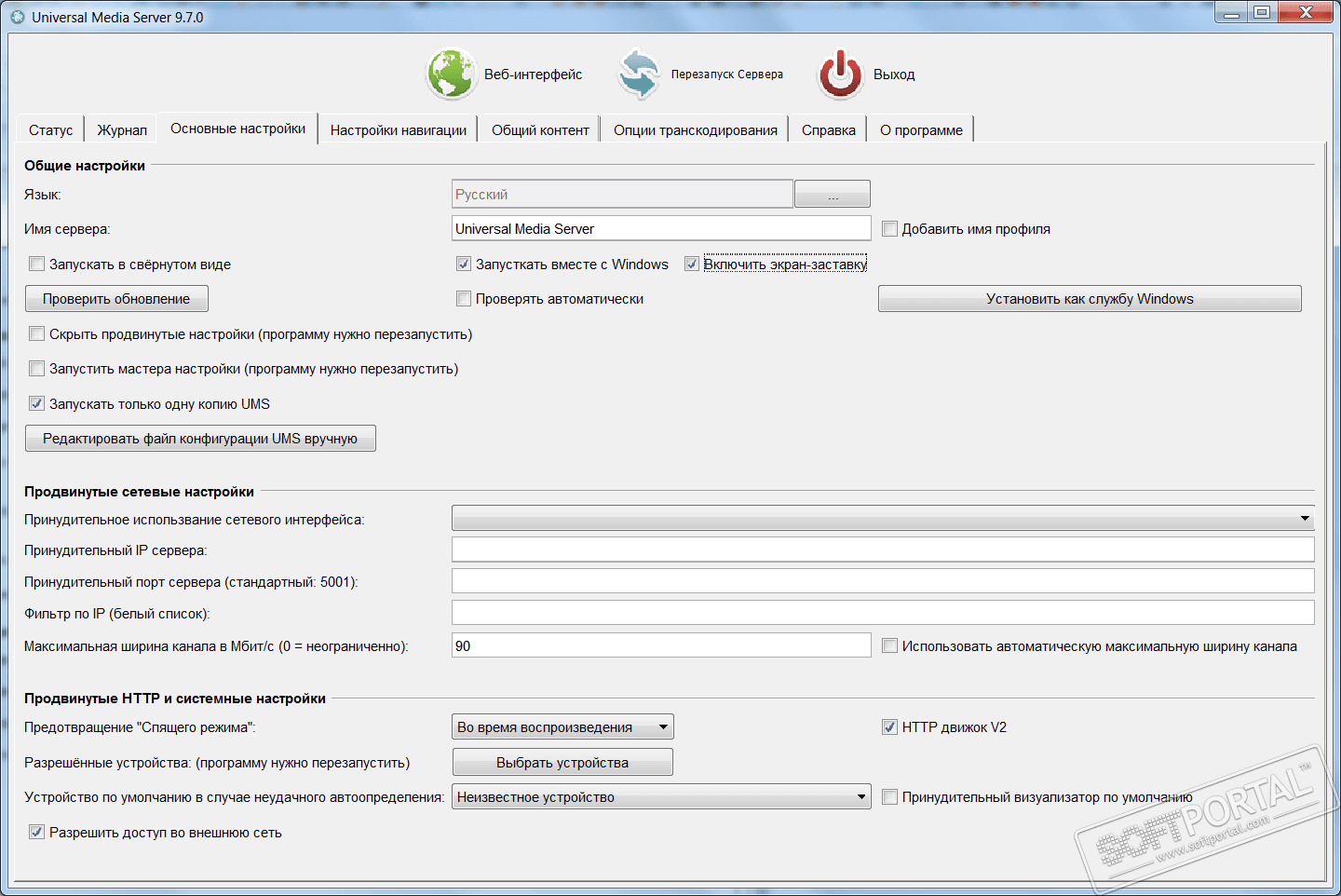This screenshot has width=1341, height=896.
Task: Open the 'Справка' tab
Action: (829, 130)
